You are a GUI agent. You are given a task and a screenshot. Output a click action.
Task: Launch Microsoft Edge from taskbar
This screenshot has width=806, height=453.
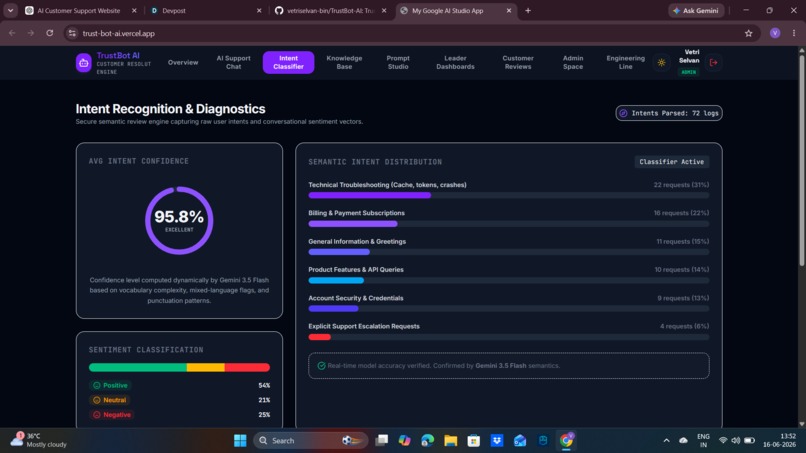428,441
